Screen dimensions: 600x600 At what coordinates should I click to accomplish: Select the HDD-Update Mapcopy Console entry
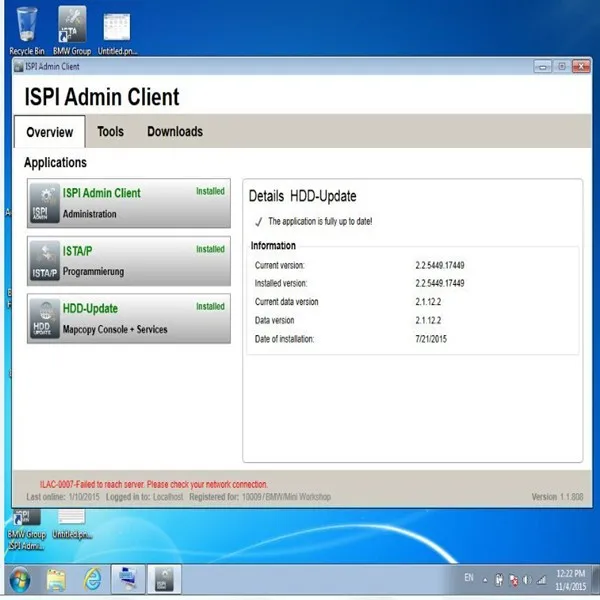[x=129, y=318]
